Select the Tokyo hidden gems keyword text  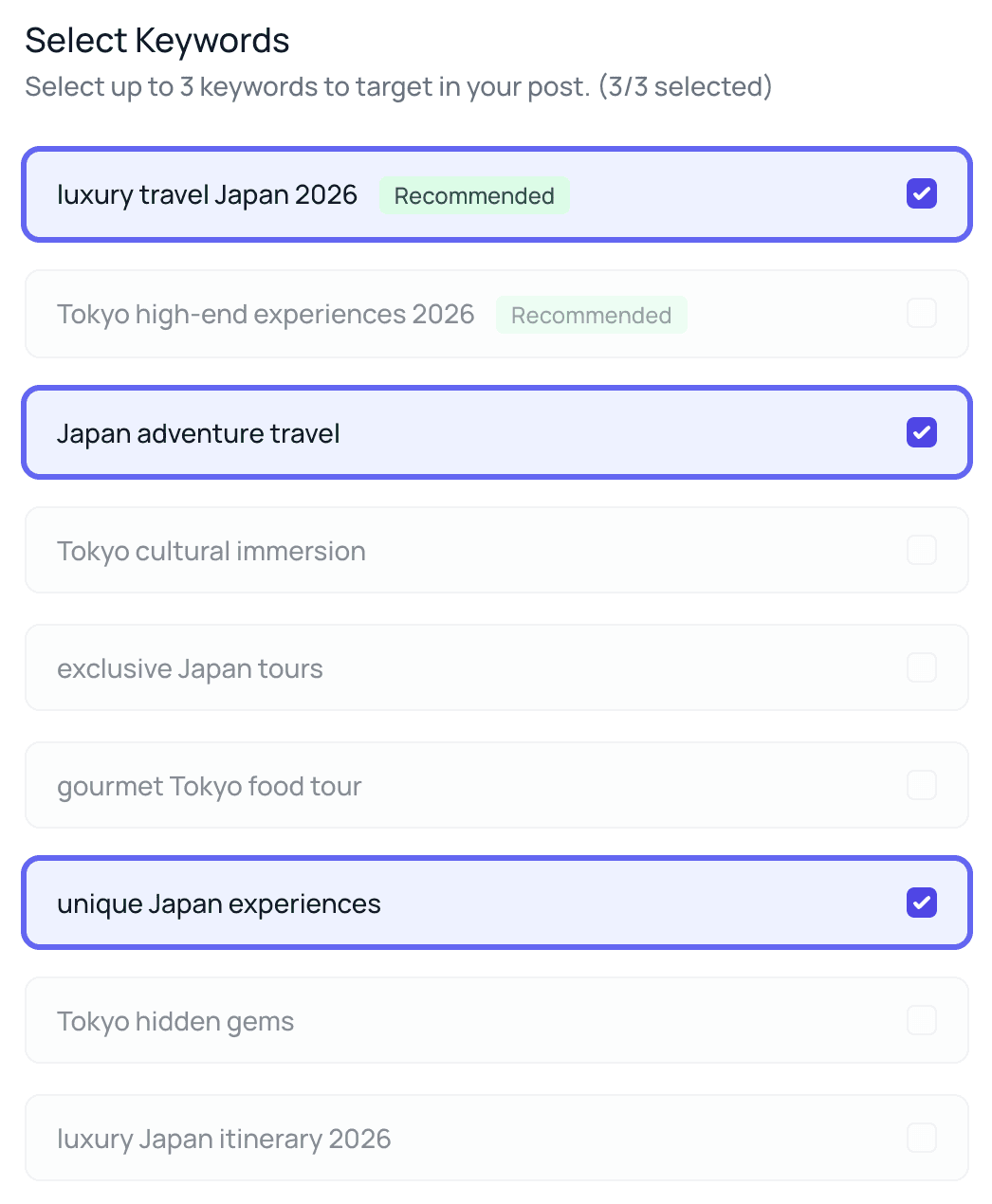click(175, 1021)
